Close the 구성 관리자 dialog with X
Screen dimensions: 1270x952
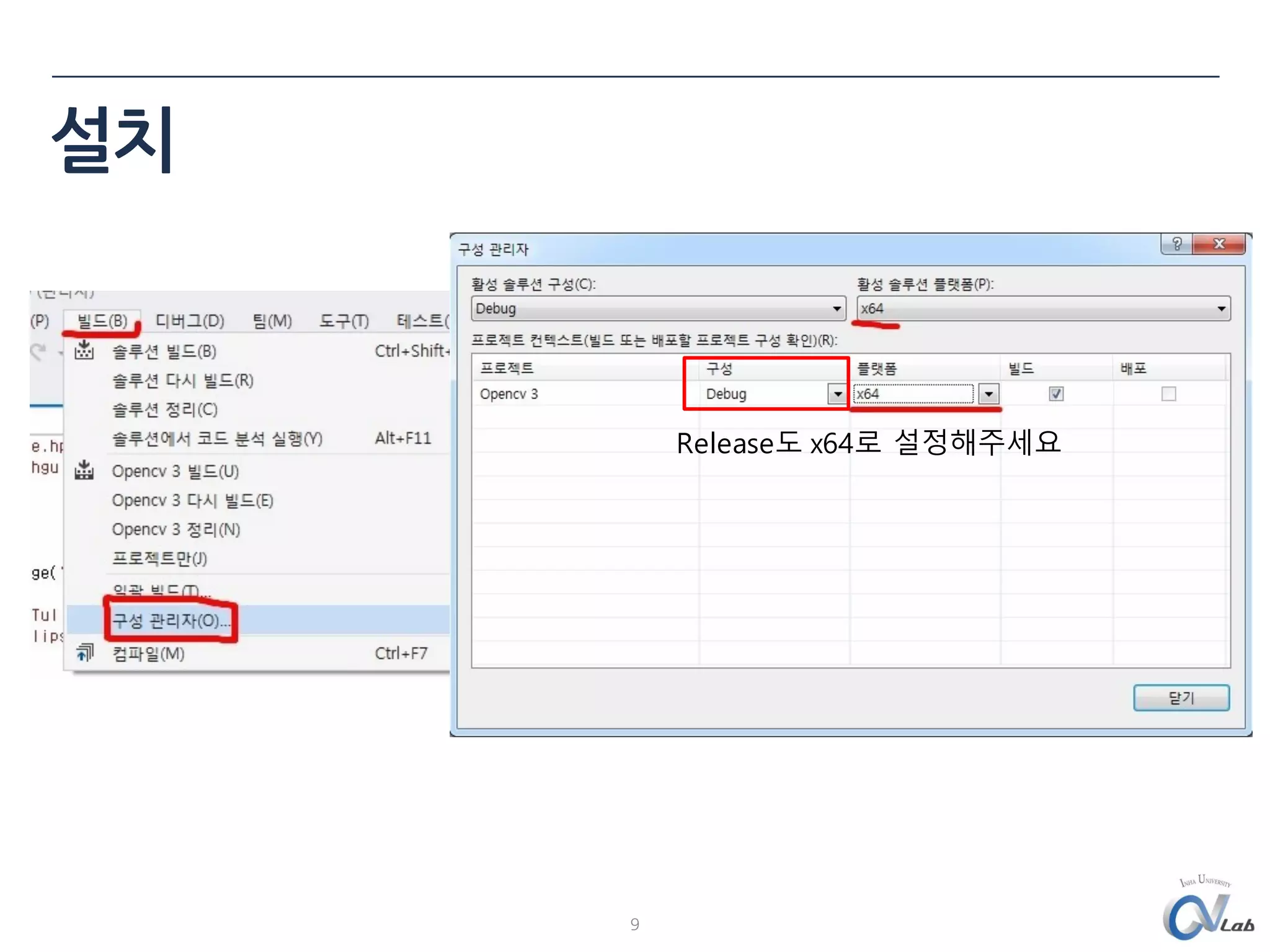pos(1218,244)
